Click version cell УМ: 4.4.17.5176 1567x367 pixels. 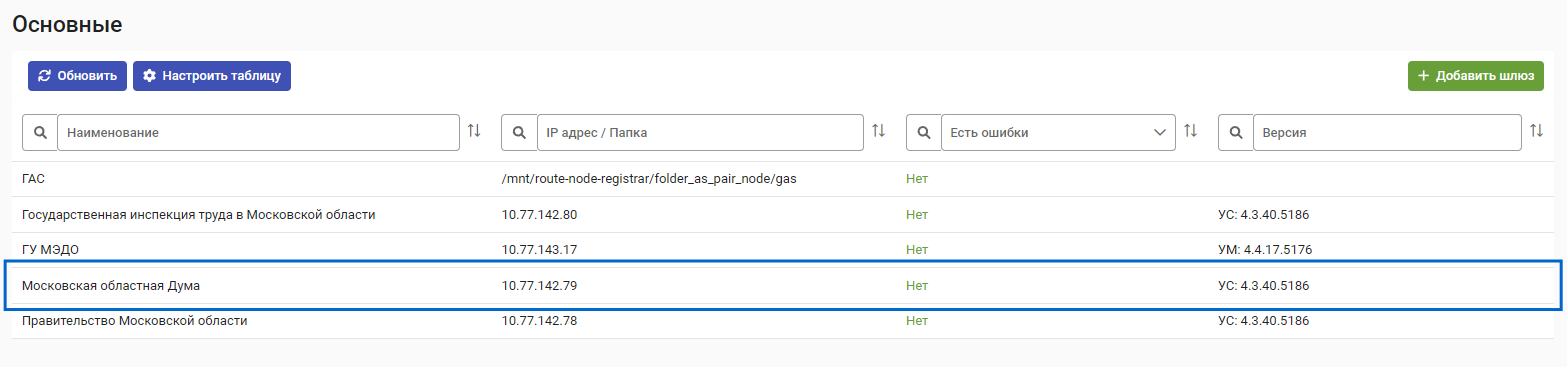pos(1265,250)
